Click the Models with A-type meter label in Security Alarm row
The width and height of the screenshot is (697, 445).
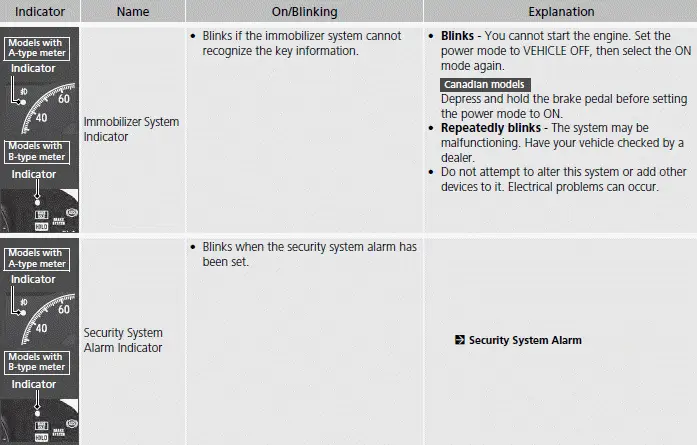point(37,259)
